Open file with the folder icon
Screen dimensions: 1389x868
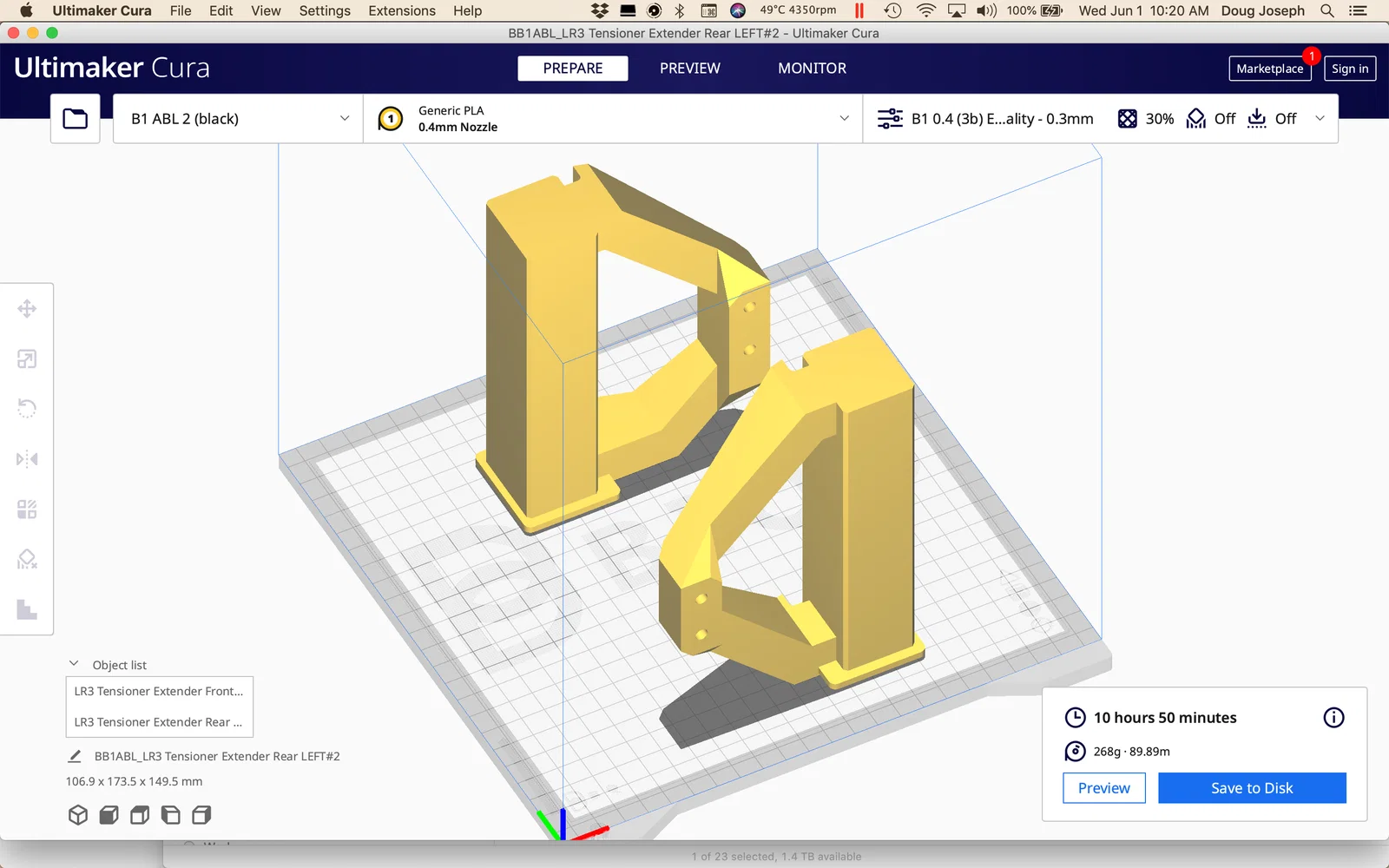pyautogui.click(x=75, y=119)
